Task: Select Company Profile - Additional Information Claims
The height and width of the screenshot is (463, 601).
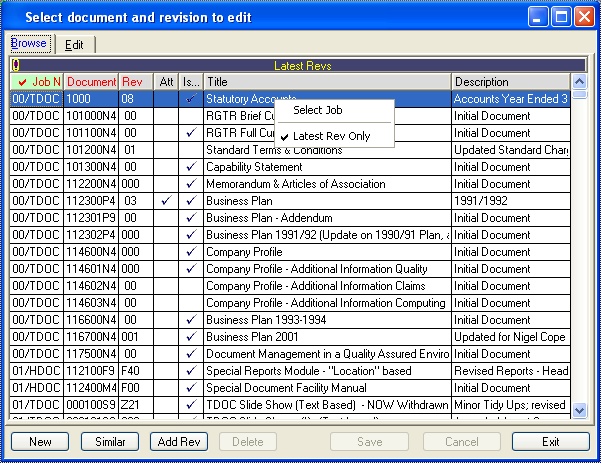Action: [327, 286]
